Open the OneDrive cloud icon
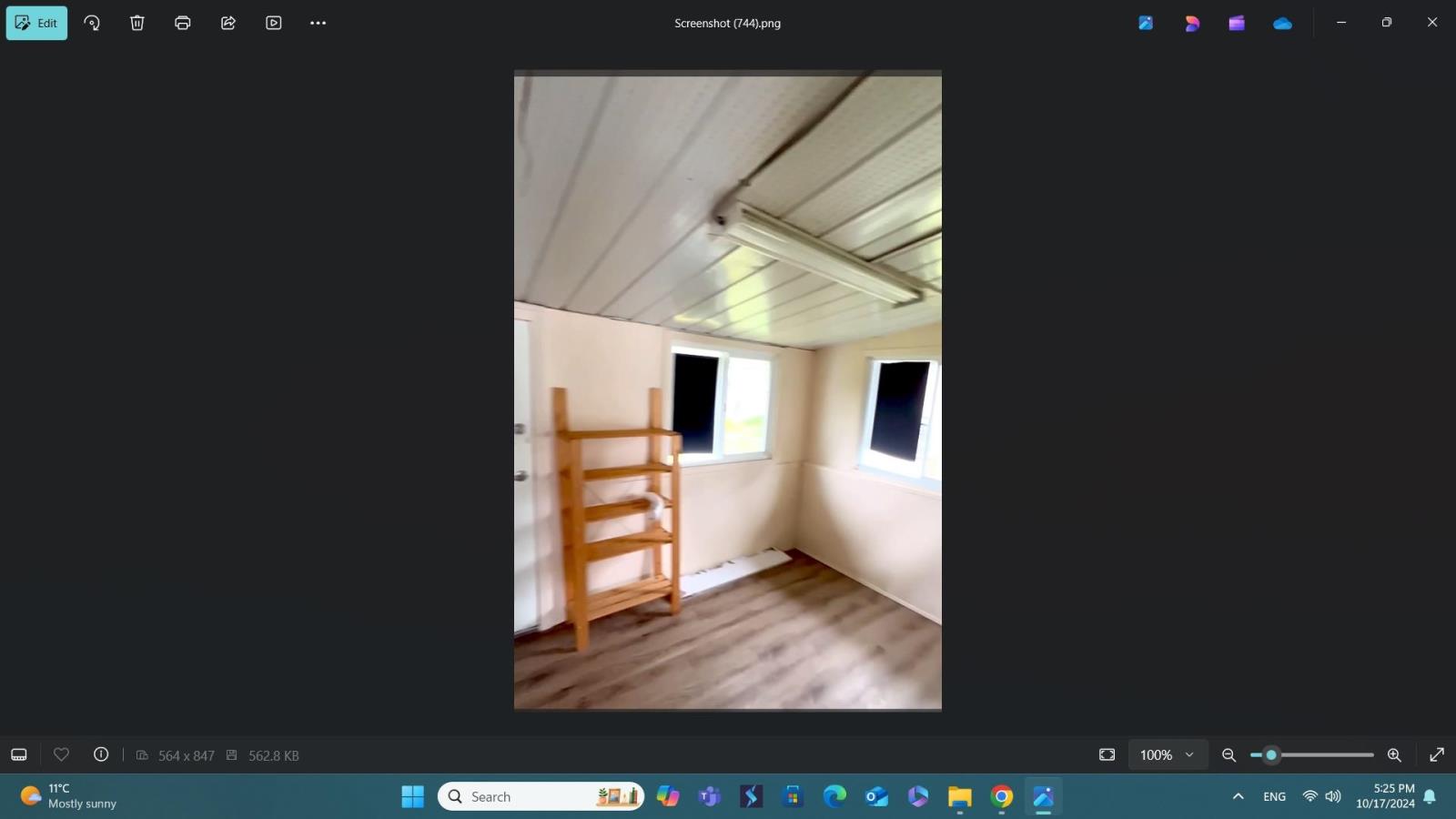The image size is (1456, 819). [1282, 24]
